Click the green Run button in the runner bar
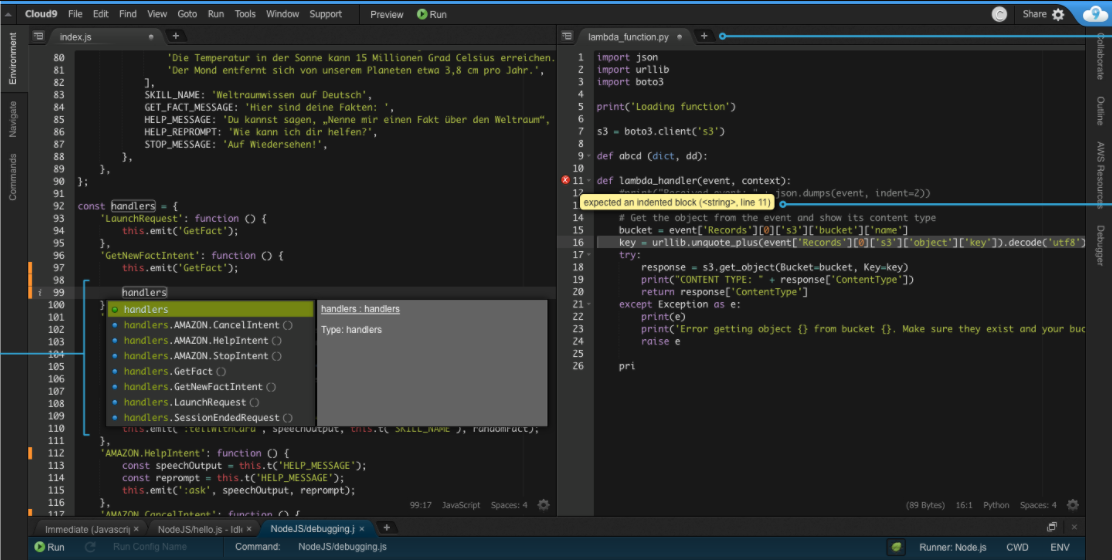This screenshot has width=1112, height=560. [x=50, y=547]
